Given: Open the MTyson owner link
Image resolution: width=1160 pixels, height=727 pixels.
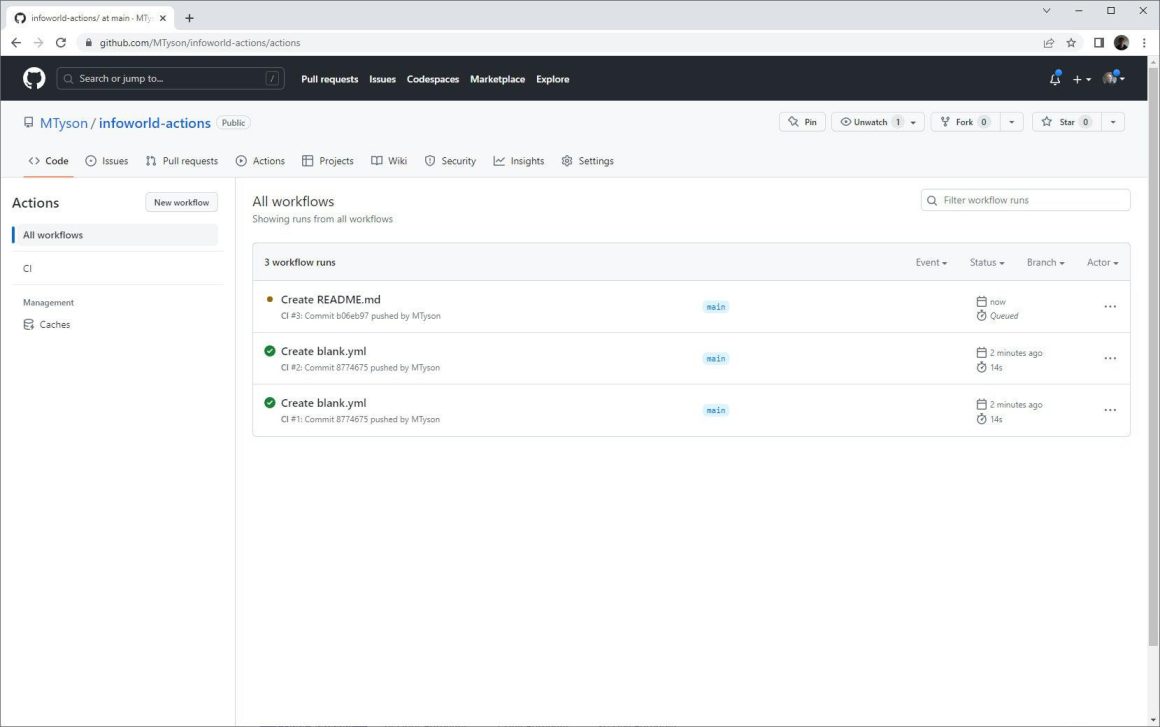Looking at the screenshot, I should click(x=64, y=123).
